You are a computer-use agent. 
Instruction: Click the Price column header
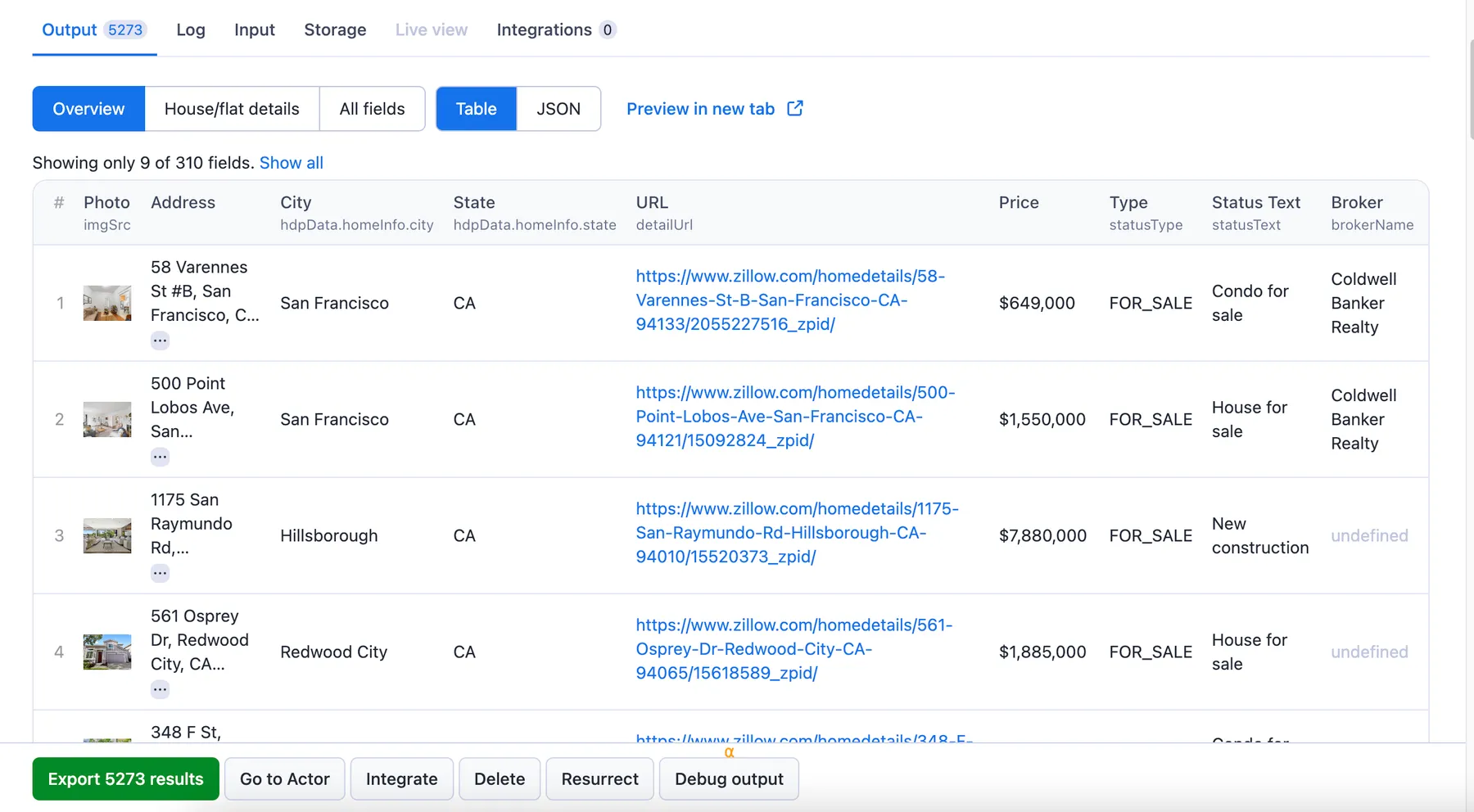click(x=1019, y=202)
